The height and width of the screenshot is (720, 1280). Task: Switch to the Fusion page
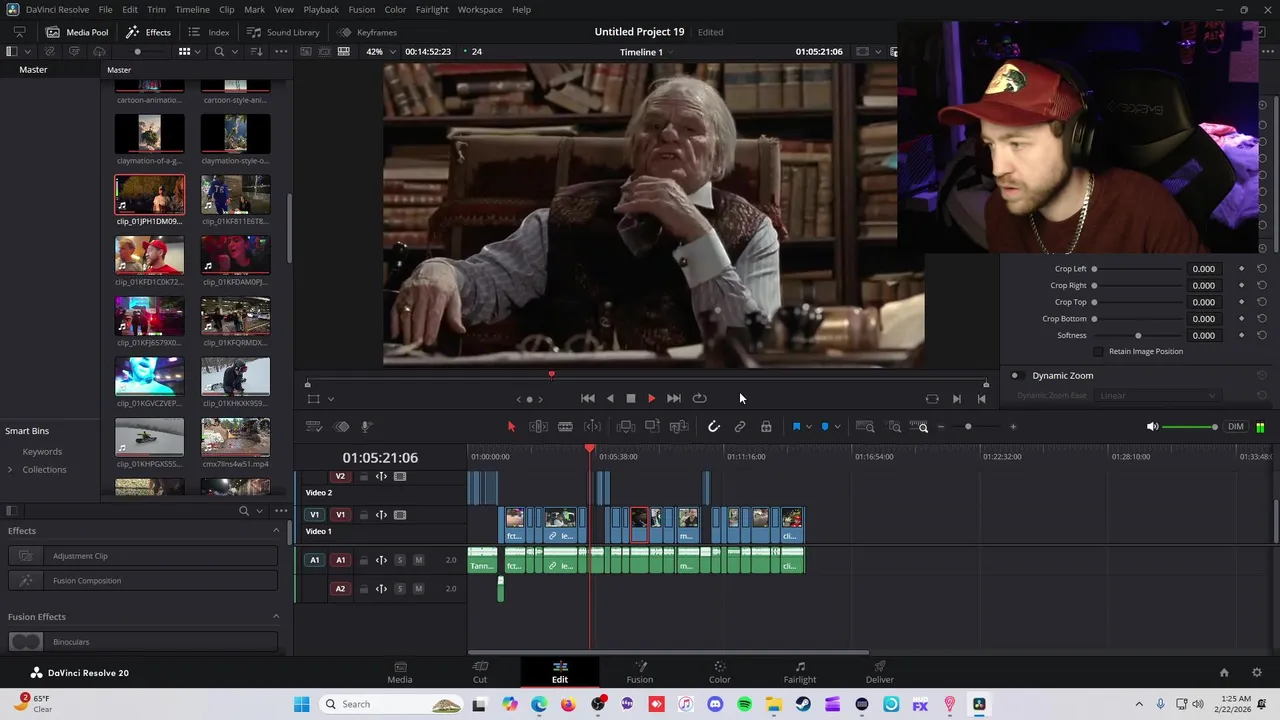(x=640, y=672)
